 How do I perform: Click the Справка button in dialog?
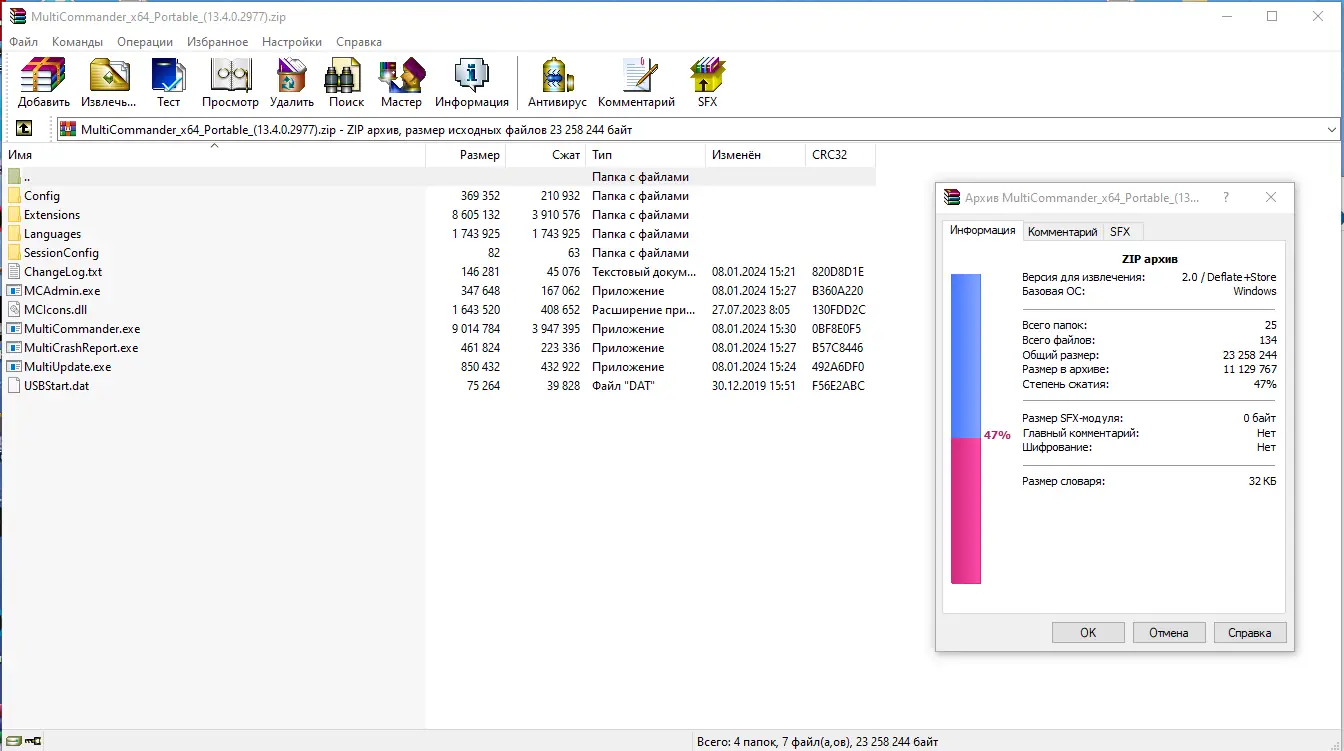coord(1250,633)
